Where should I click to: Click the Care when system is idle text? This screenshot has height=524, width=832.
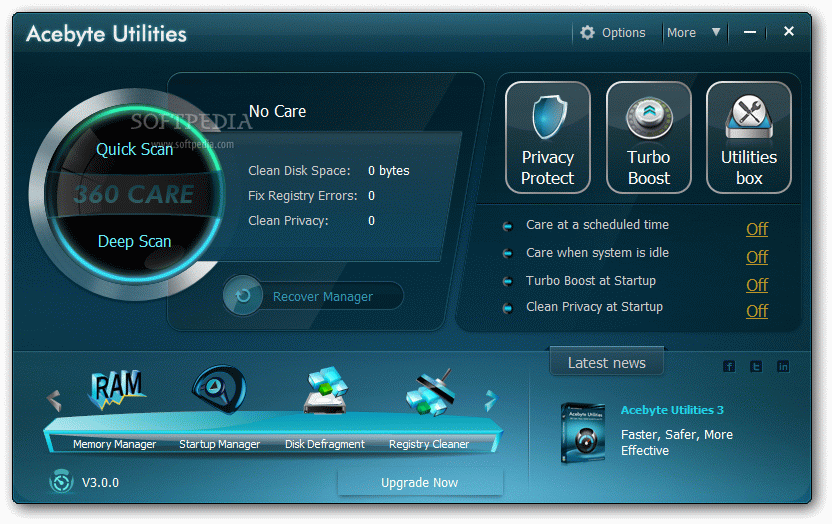597,253
